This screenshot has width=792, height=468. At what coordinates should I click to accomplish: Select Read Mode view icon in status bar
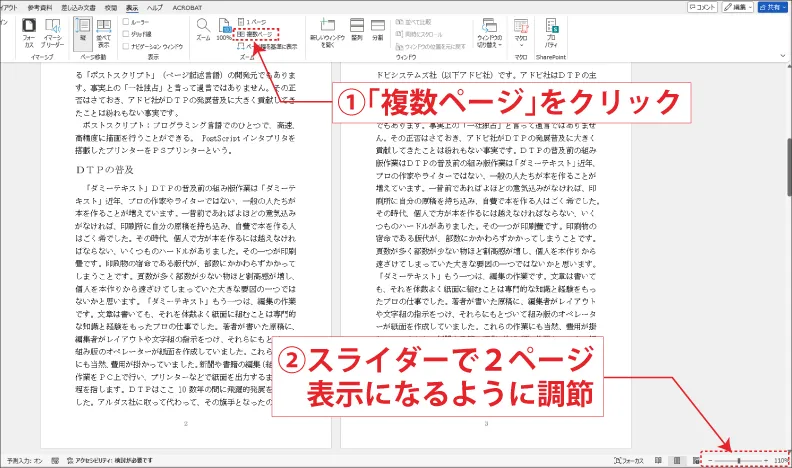pyautogui.click(x=658, y=460)
